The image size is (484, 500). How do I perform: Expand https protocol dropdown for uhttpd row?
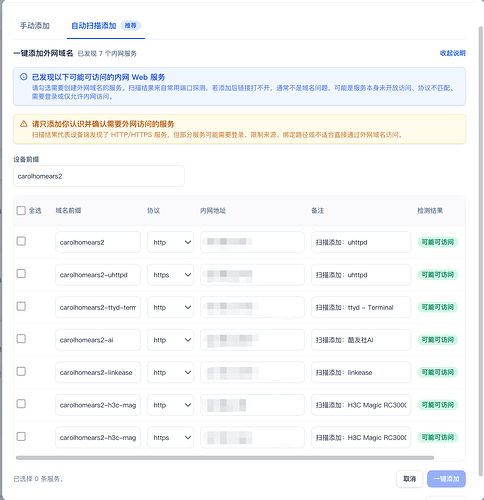pos(170,275)
